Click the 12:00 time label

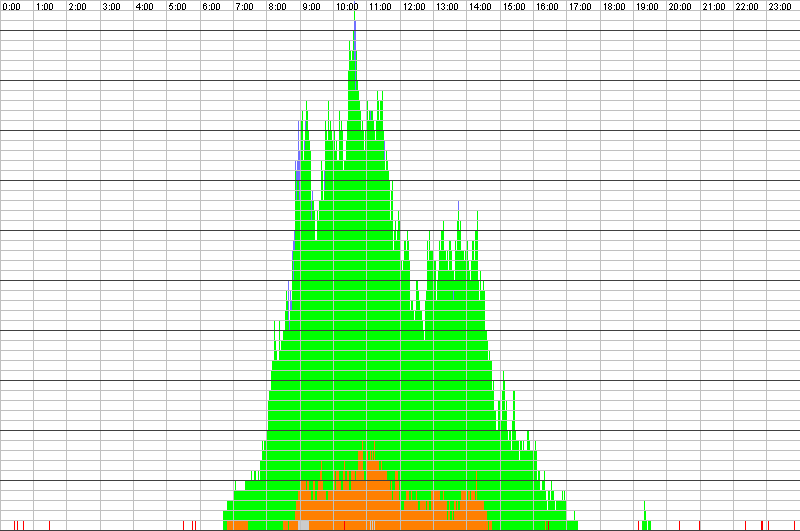point(414,7)
